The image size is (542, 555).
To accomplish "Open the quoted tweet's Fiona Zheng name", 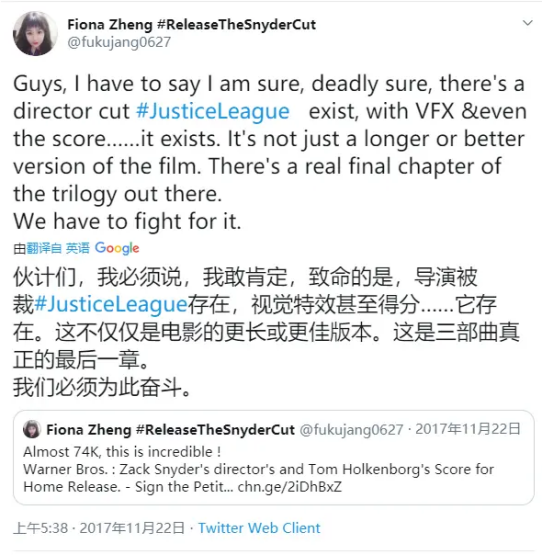I will tap(170, 430).
